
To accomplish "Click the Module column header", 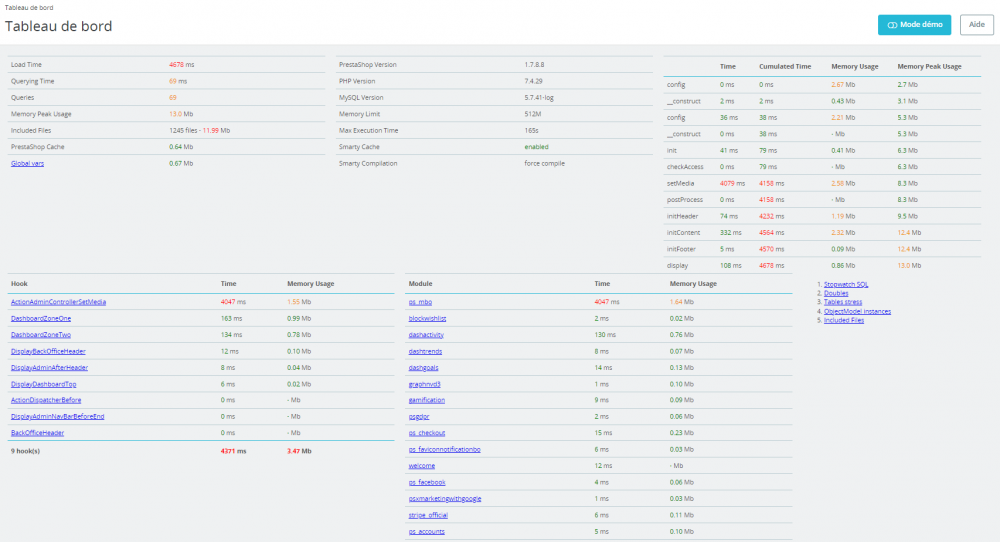I will point(420,284).
